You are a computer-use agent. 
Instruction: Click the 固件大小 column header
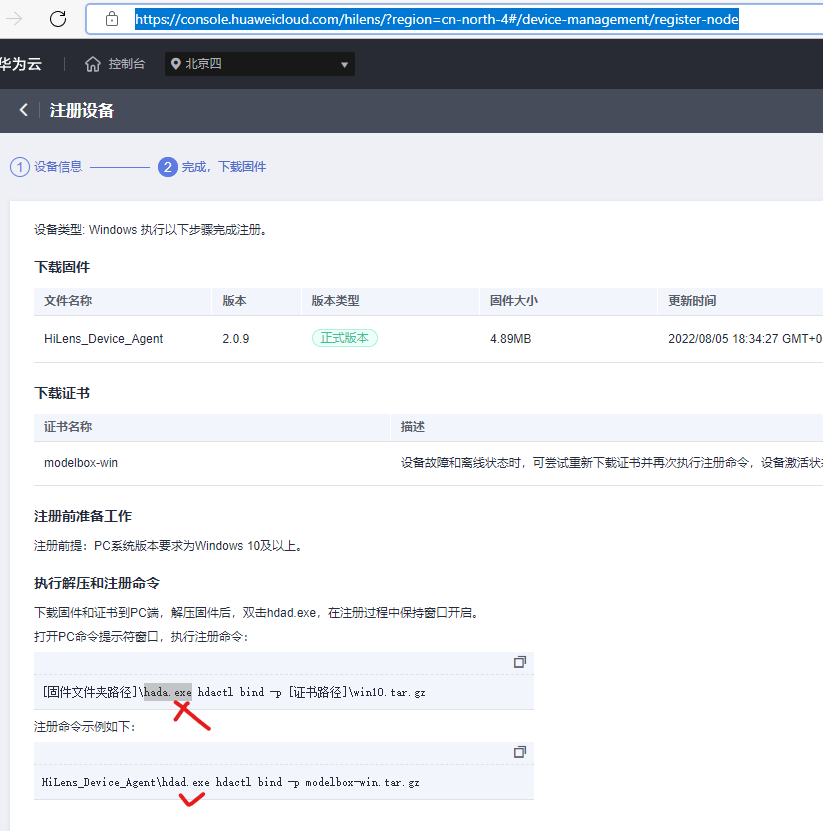[x=514, y=301]
